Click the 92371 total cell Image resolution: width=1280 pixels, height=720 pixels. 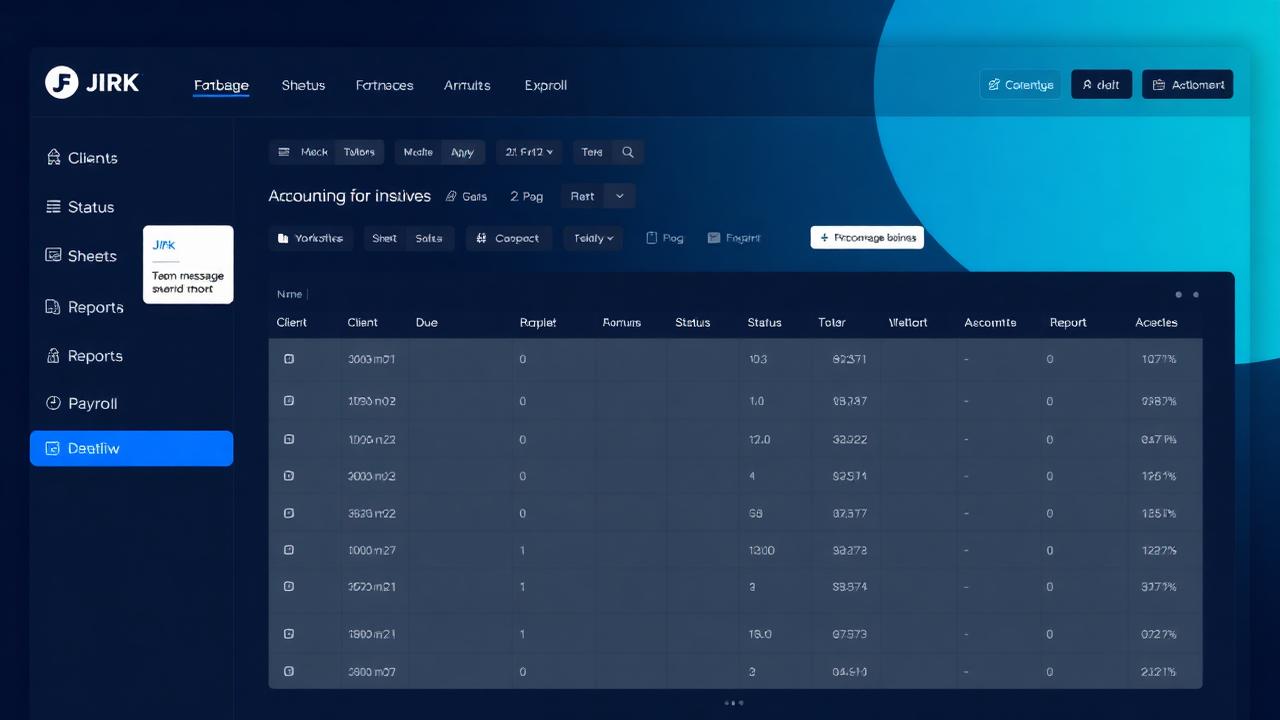tap(850, 358)
